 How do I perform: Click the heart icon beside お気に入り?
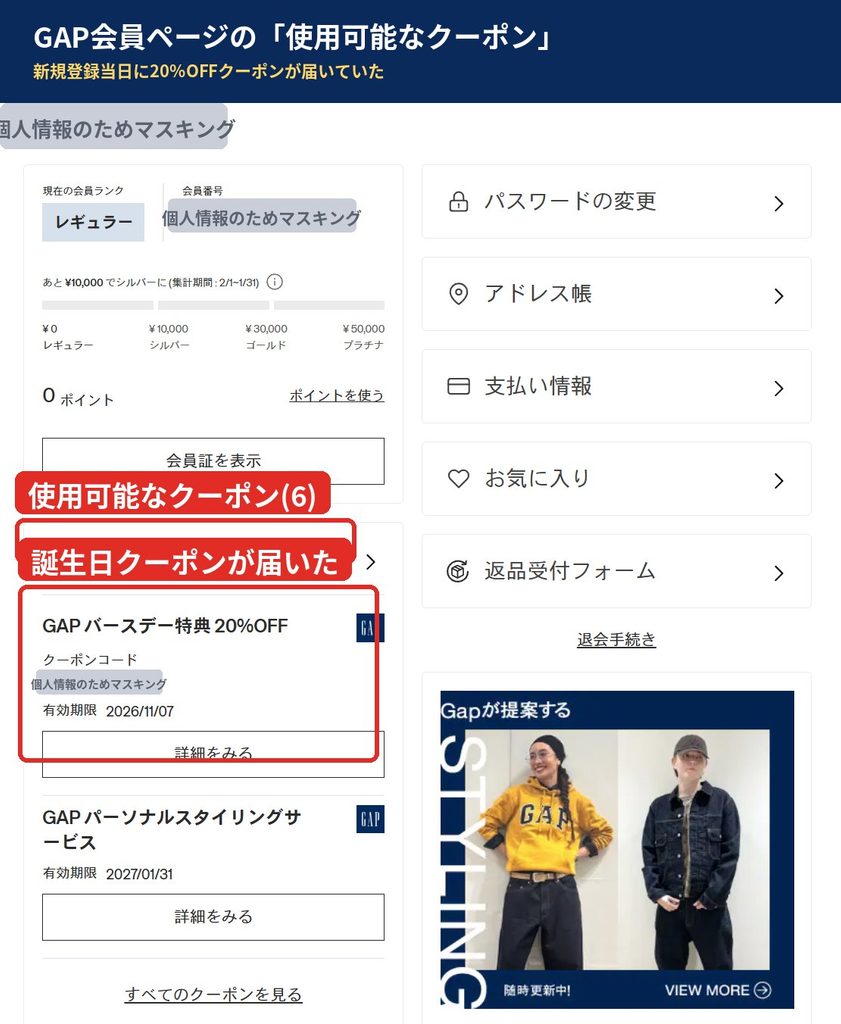(458, 479)
